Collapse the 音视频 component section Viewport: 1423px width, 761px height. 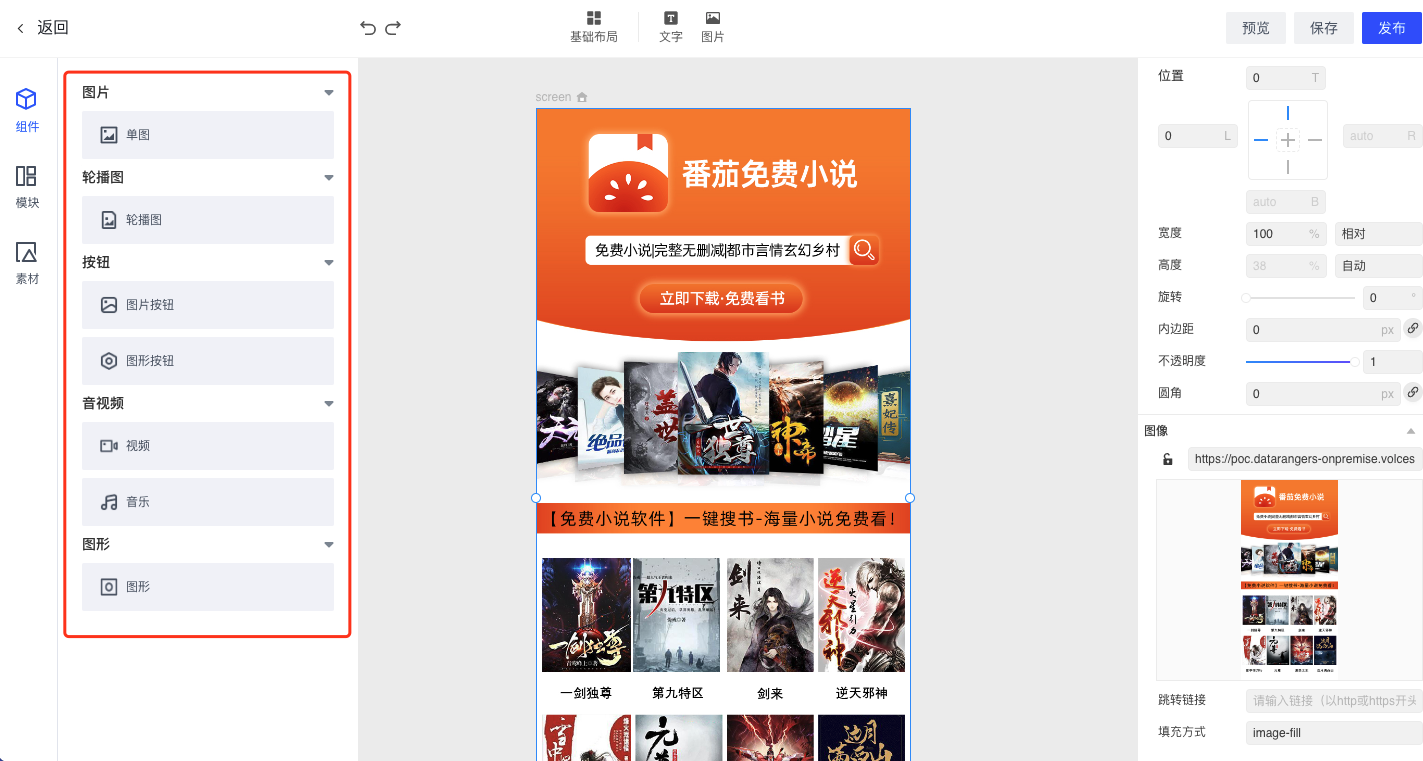coord(329,403)
